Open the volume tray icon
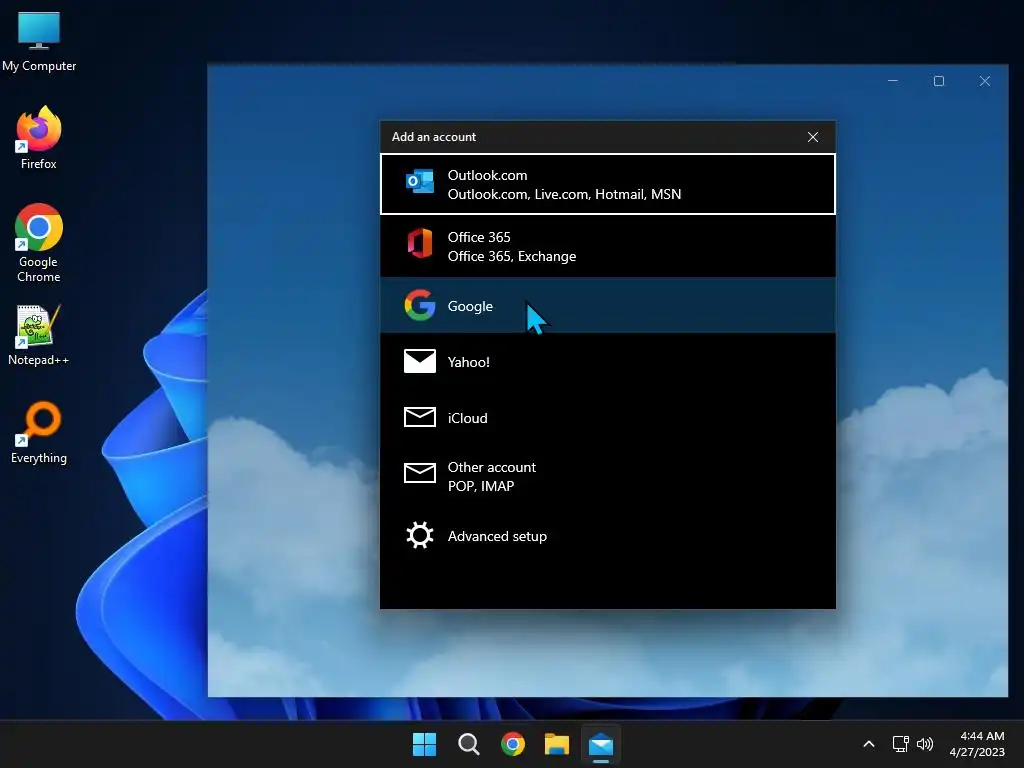Image resolution: width=1024 pixels, height=768 pixels. coord(925,744)
